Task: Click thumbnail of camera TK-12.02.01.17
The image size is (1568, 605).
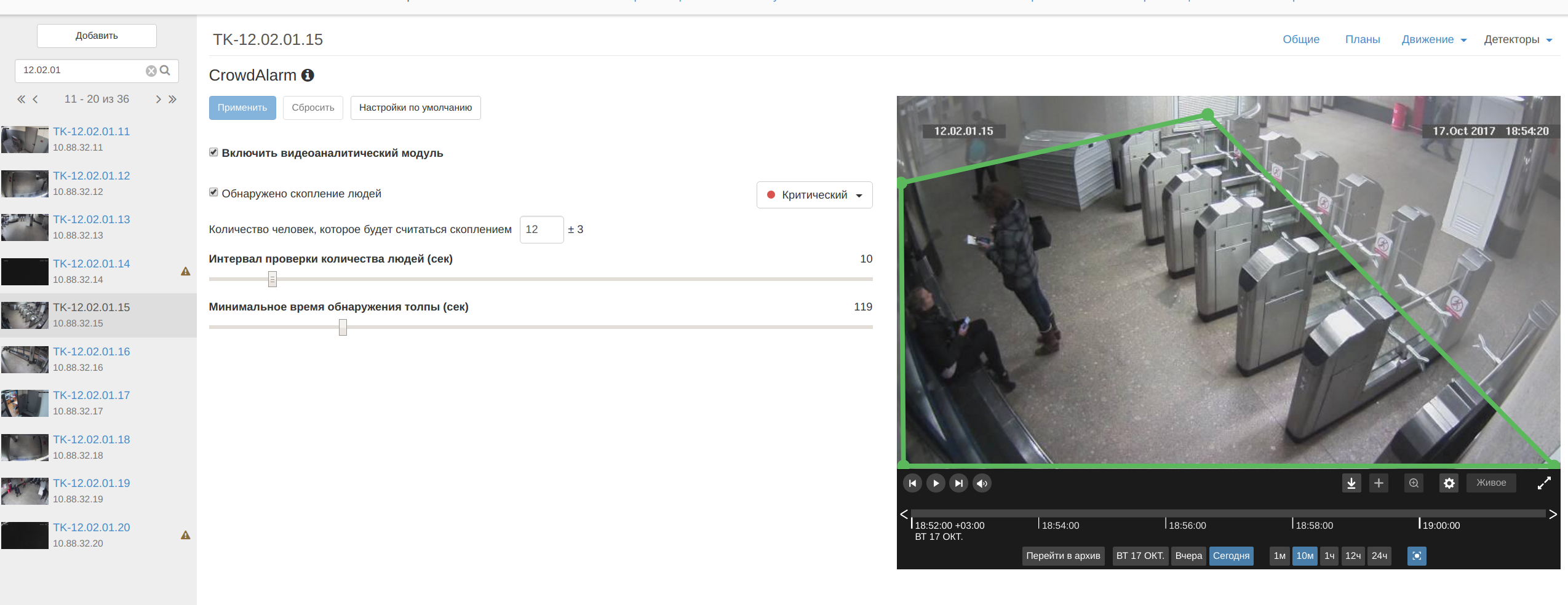Action: [25, 403]
